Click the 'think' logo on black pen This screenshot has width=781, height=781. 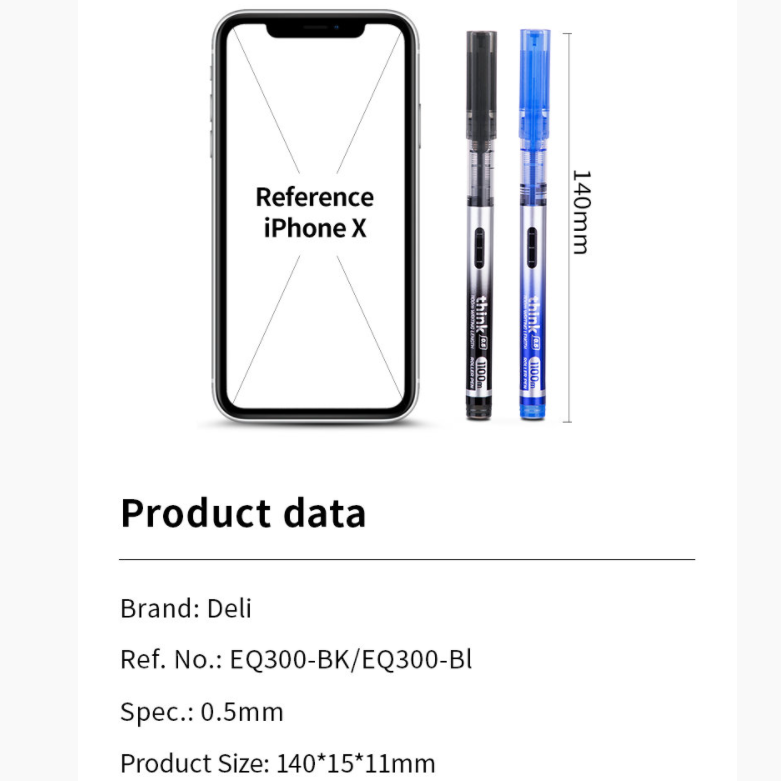pyautogui.click(x=482, y=314)
